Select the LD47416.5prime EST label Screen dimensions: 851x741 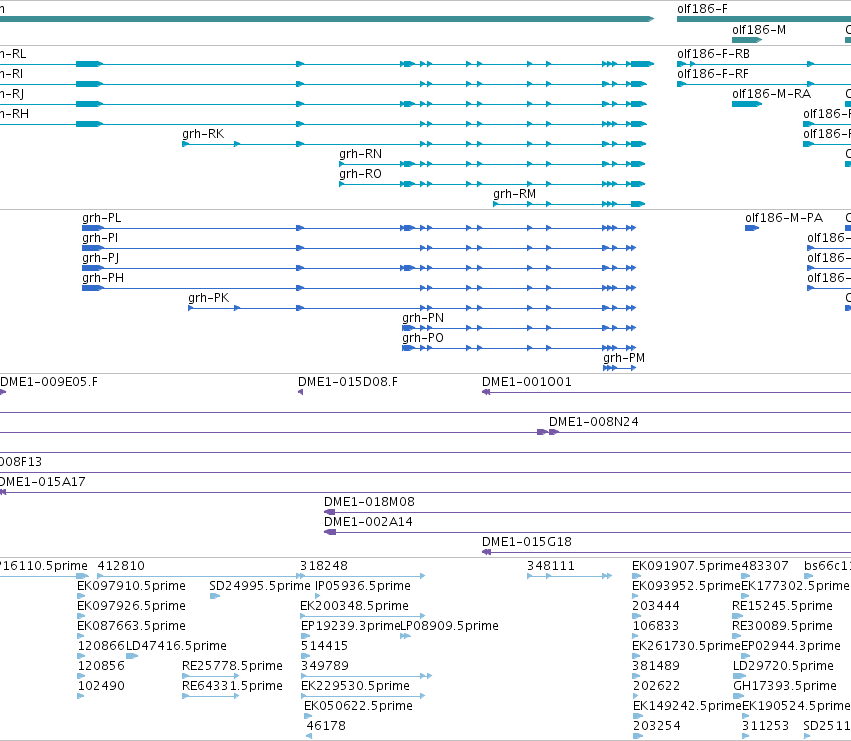pyautogui.click(x=176, y=646)
